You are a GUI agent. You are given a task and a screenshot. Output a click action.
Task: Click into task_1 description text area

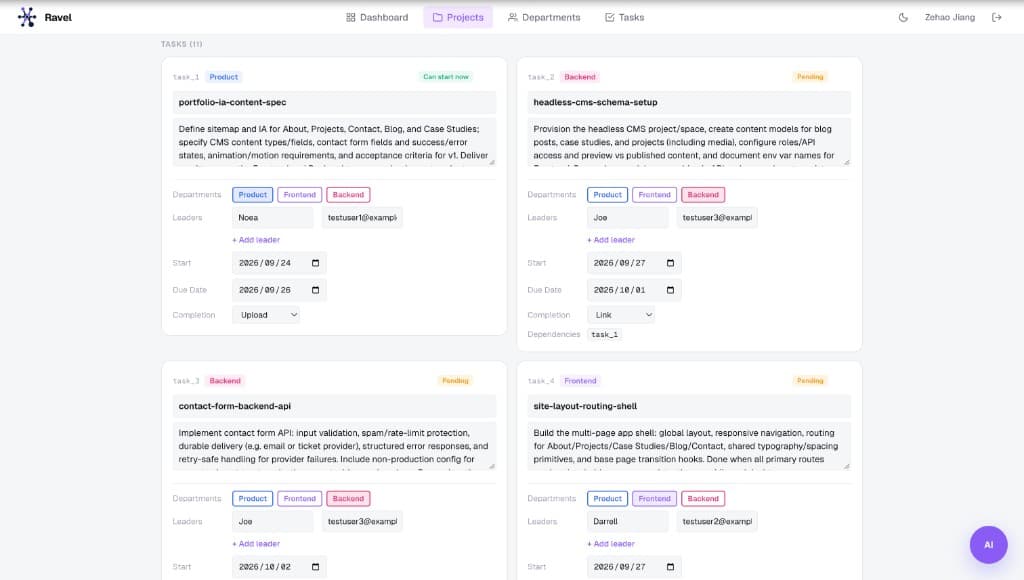point(334,142)
